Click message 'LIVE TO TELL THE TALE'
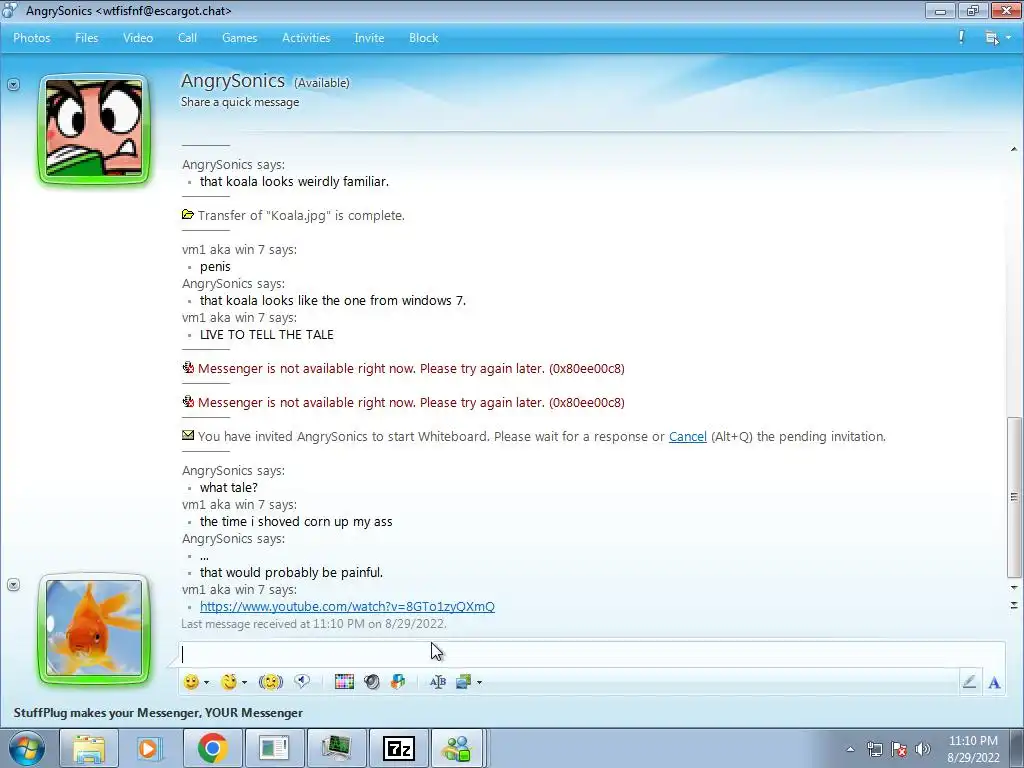 click(266, 334)
